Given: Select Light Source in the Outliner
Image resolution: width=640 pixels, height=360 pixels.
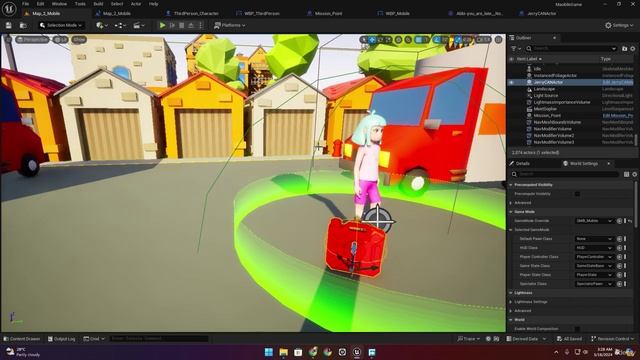Looking at the screenshot, I should (x=546, y=96).
